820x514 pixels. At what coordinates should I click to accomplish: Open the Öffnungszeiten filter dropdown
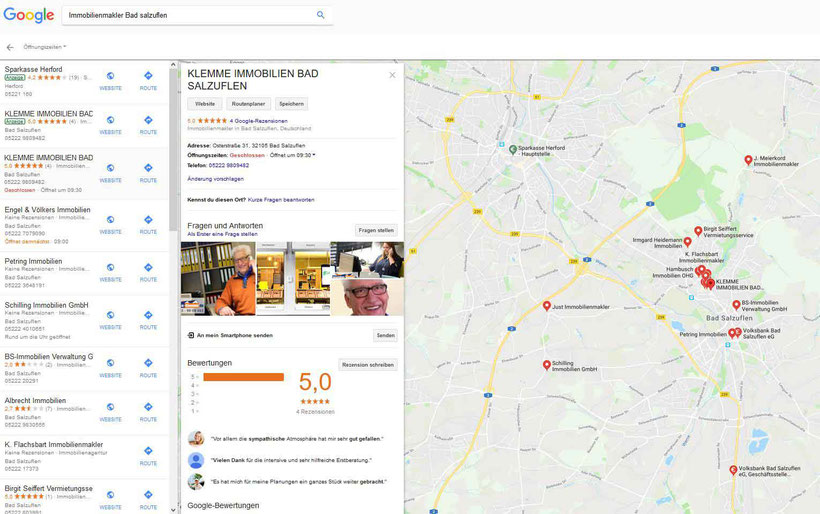pyautogui.click(x=44, y=47)
